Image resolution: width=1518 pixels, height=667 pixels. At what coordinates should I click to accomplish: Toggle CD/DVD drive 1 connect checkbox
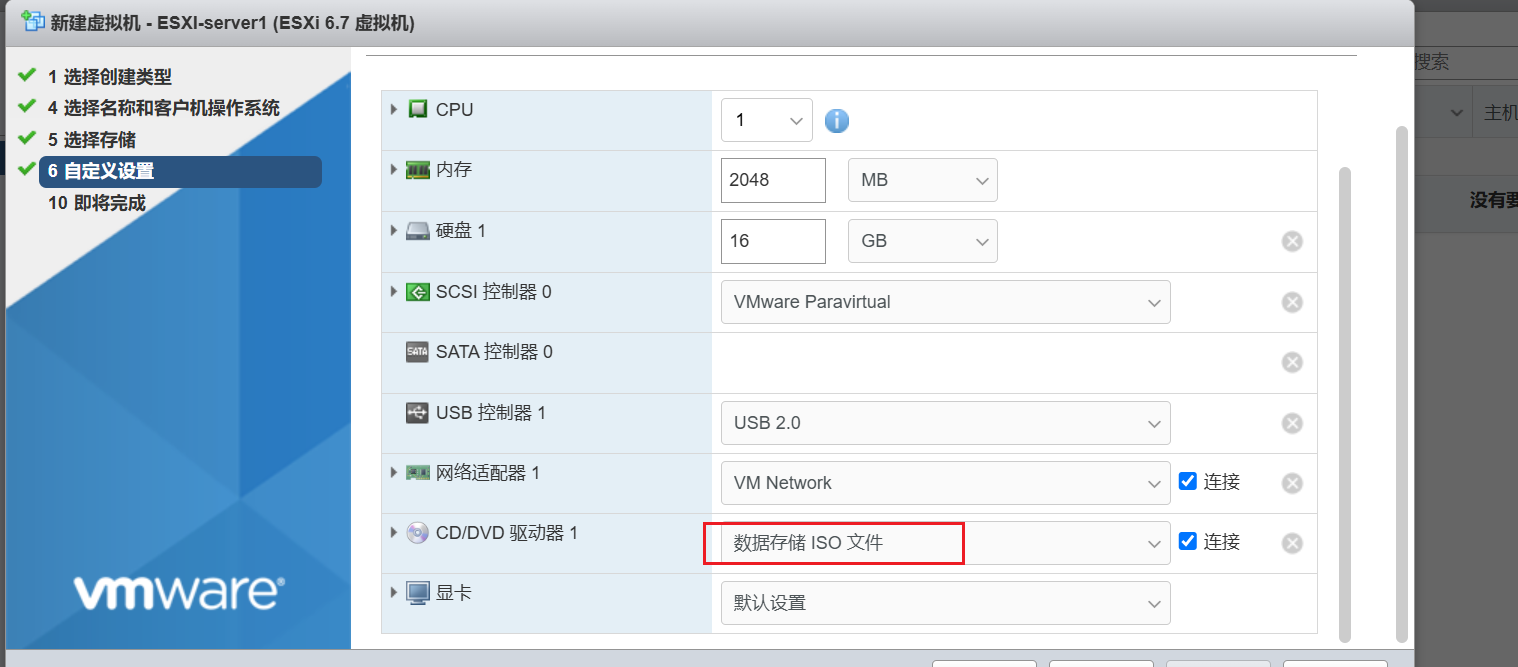click(1188, 541)
